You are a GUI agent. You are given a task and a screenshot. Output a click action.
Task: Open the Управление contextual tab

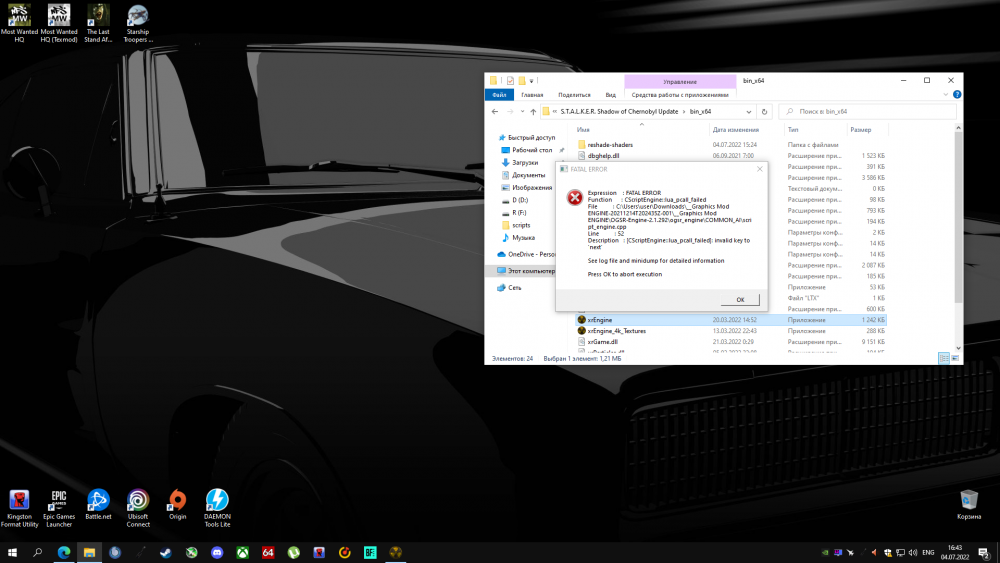pyautogui.click(x=680, y=80)
